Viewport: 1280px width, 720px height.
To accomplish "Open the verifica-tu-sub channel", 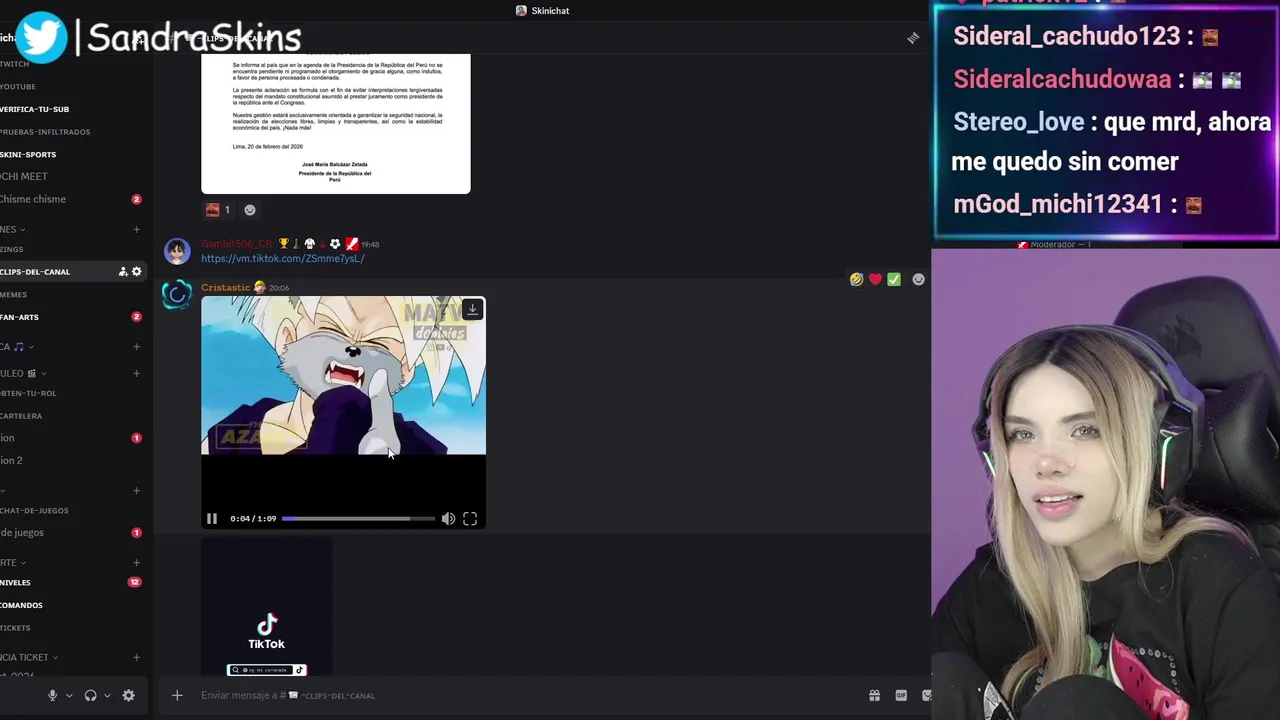I will [x=34, y=109].
